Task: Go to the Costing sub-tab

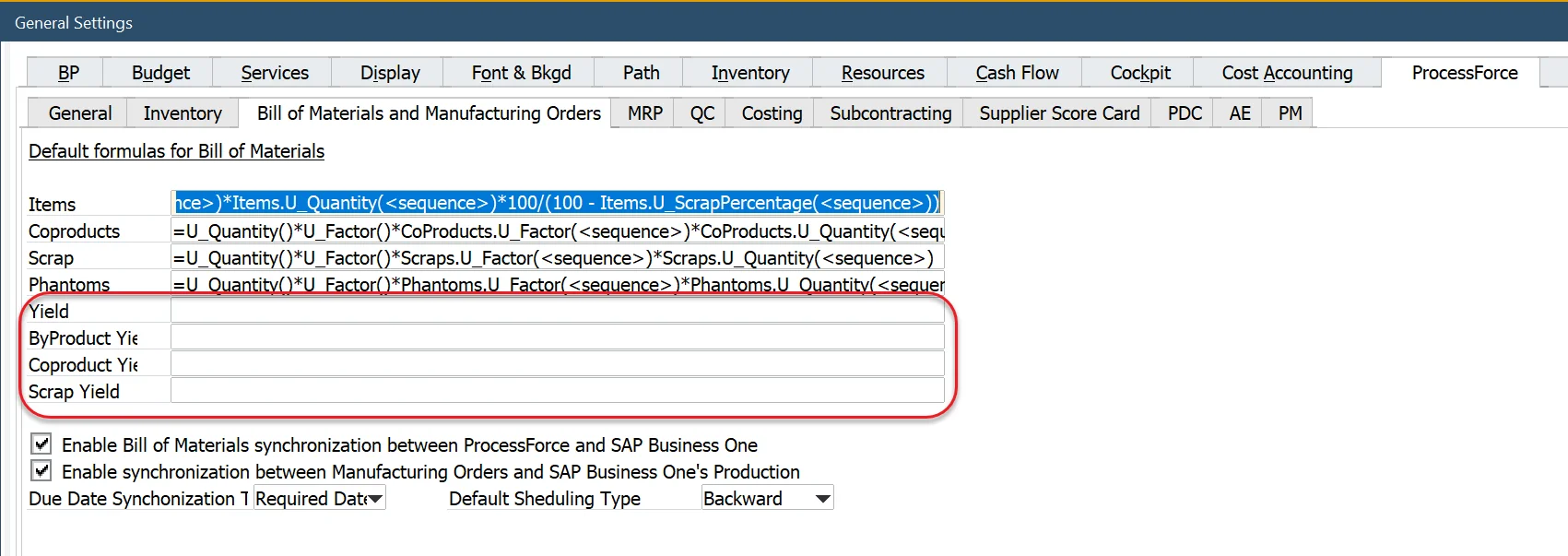Action: (772, 113)
